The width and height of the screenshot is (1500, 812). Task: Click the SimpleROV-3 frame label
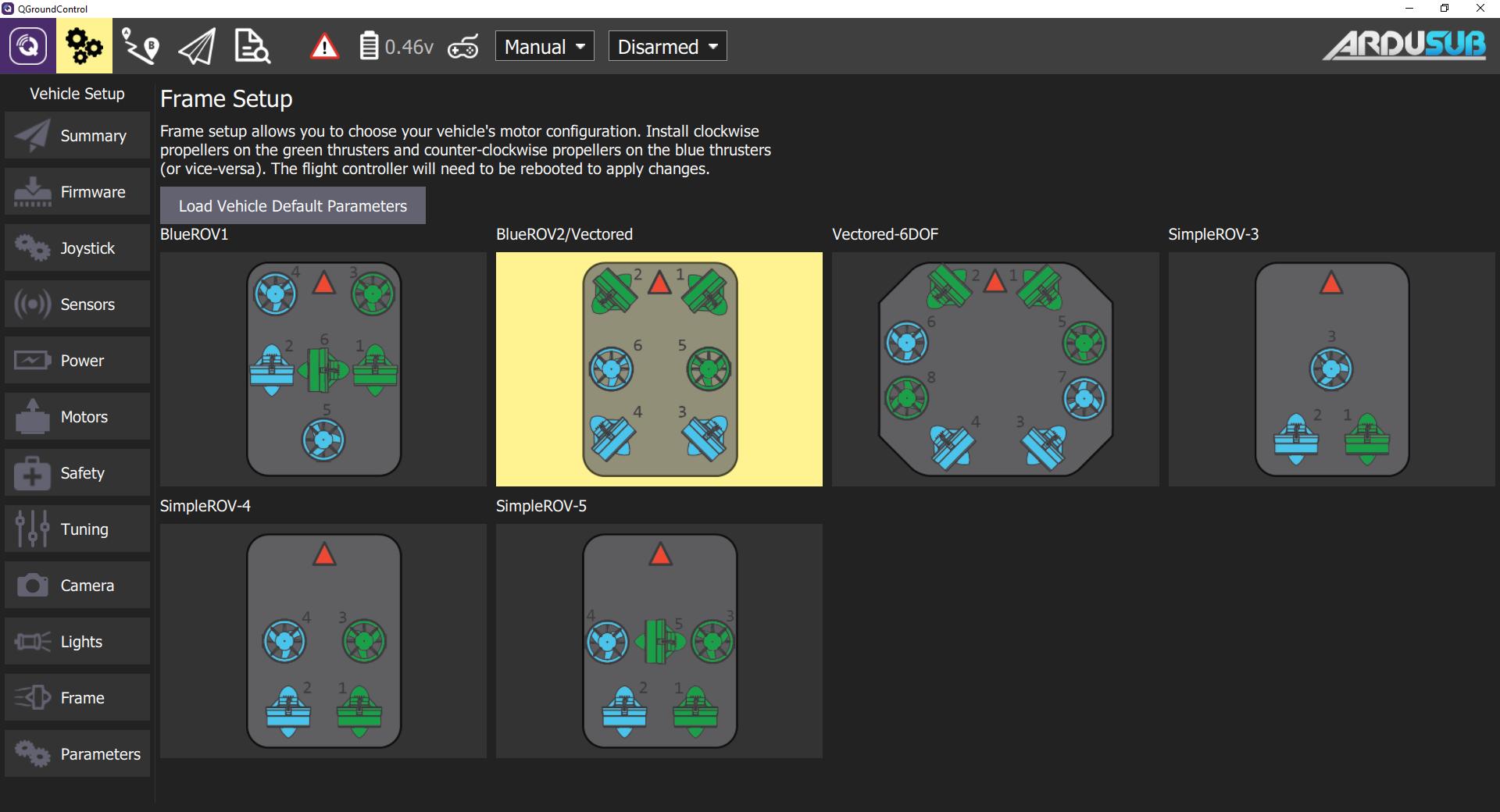pos(1213,234)
